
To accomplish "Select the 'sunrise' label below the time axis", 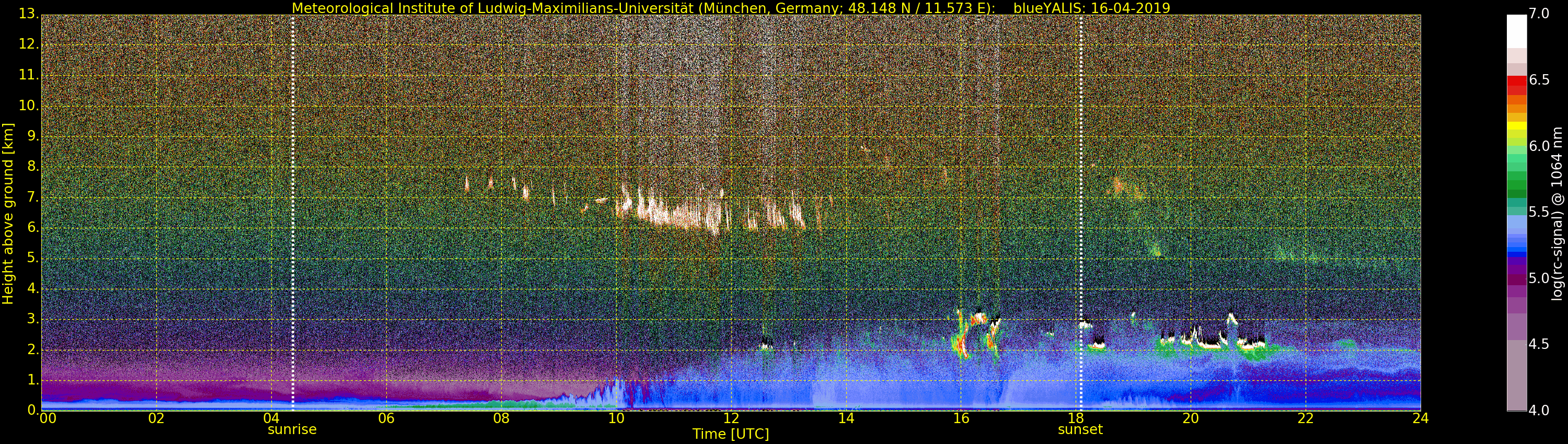I will pyautogui.click(x=292, y=429).
